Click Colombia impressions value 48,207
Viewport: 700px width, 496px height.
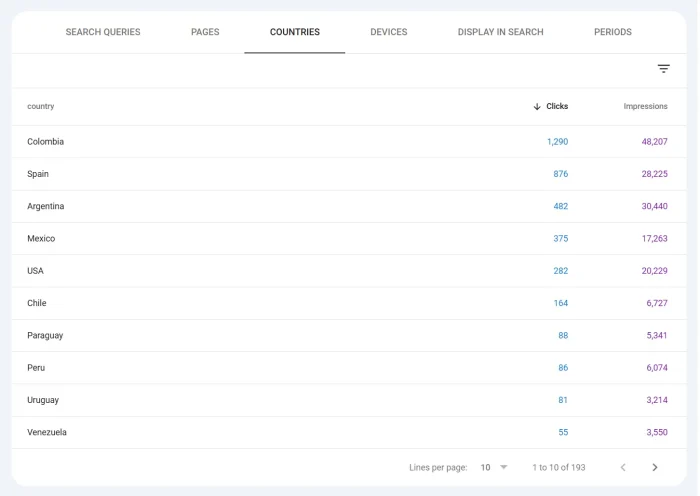pos(654,142)
